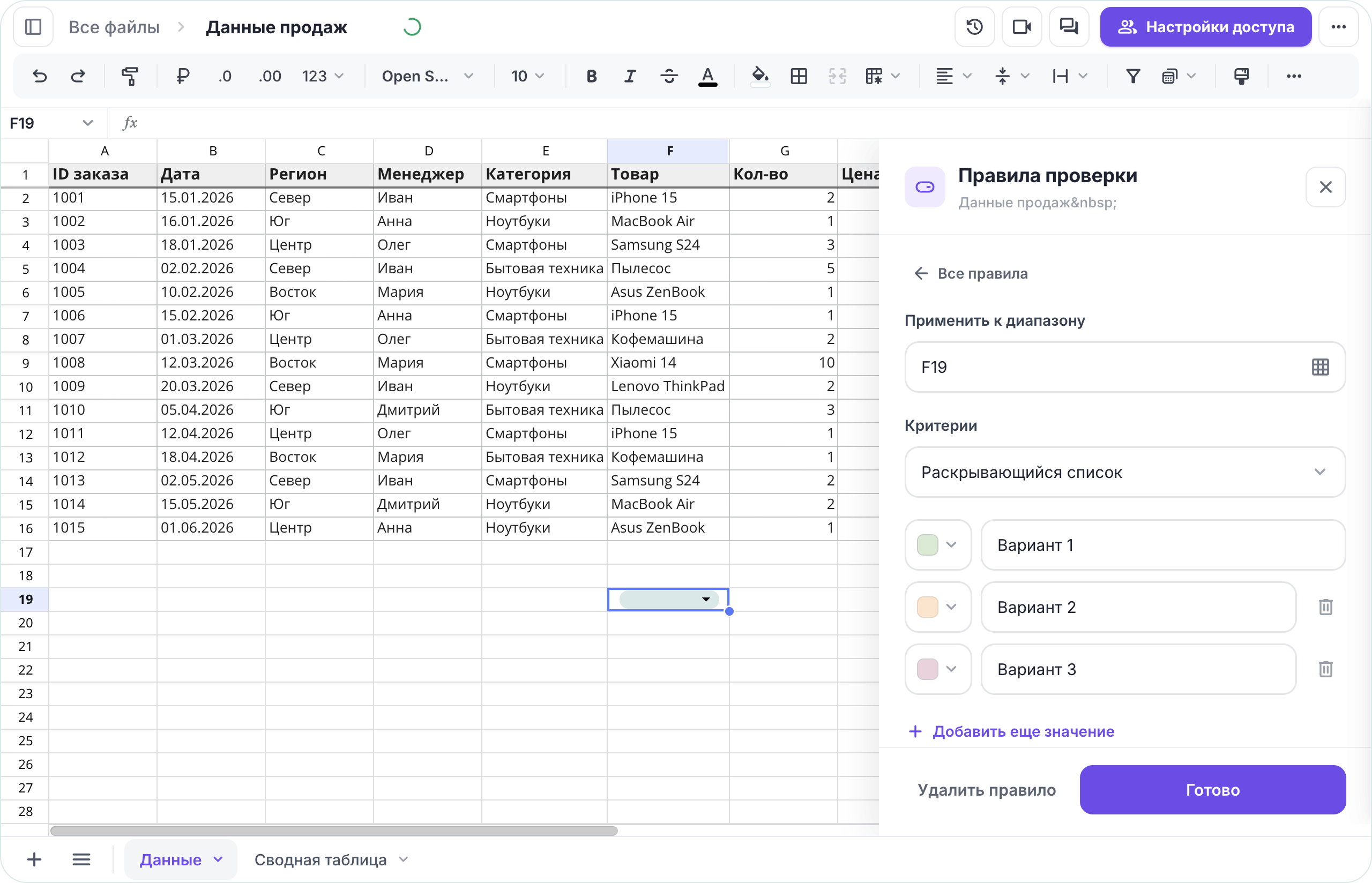Redo the last action
Screen dimensions: 1372x883
[x=78, y=76]
